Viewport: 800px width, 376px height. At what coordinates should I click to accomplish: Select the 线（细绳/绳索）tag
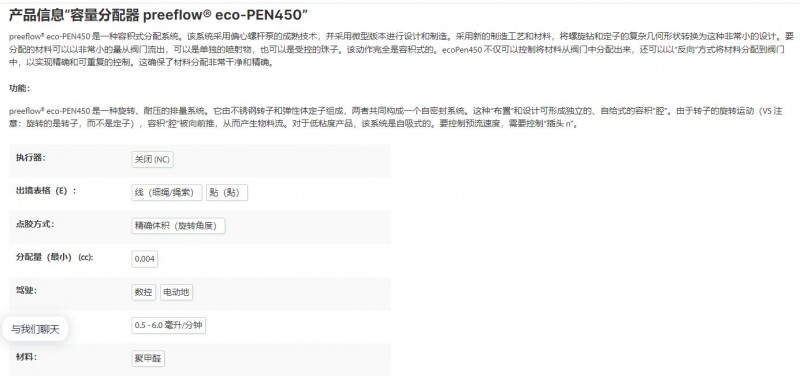[x=167, y=193]
